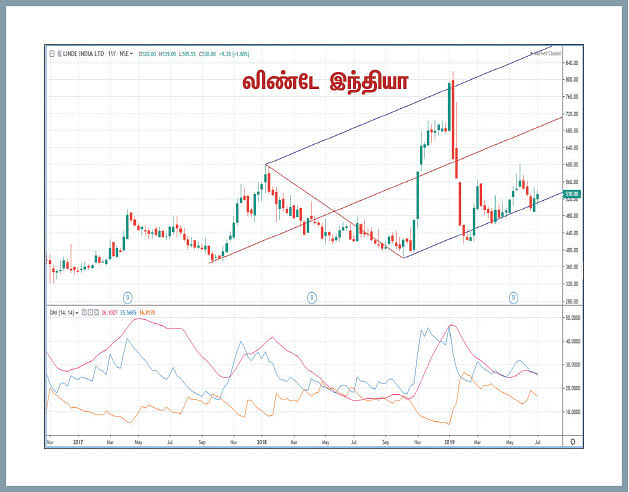Collapse the chart legend with the minus icon
Image resolution: width=629 pixels, height=492 pixels.
point(52,54)
